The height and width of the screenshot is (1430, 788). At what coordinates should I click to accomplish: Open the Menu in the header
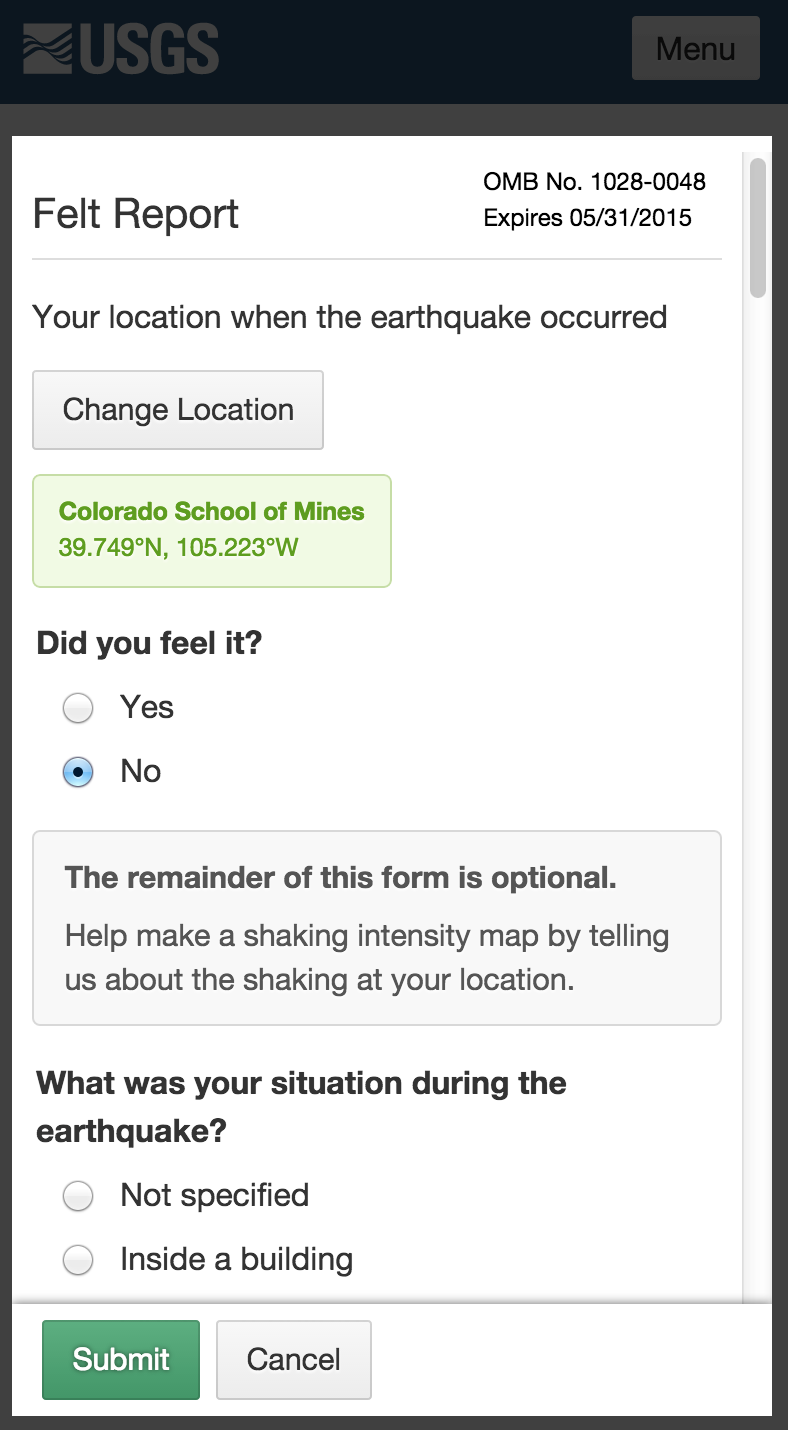point(695,48)
